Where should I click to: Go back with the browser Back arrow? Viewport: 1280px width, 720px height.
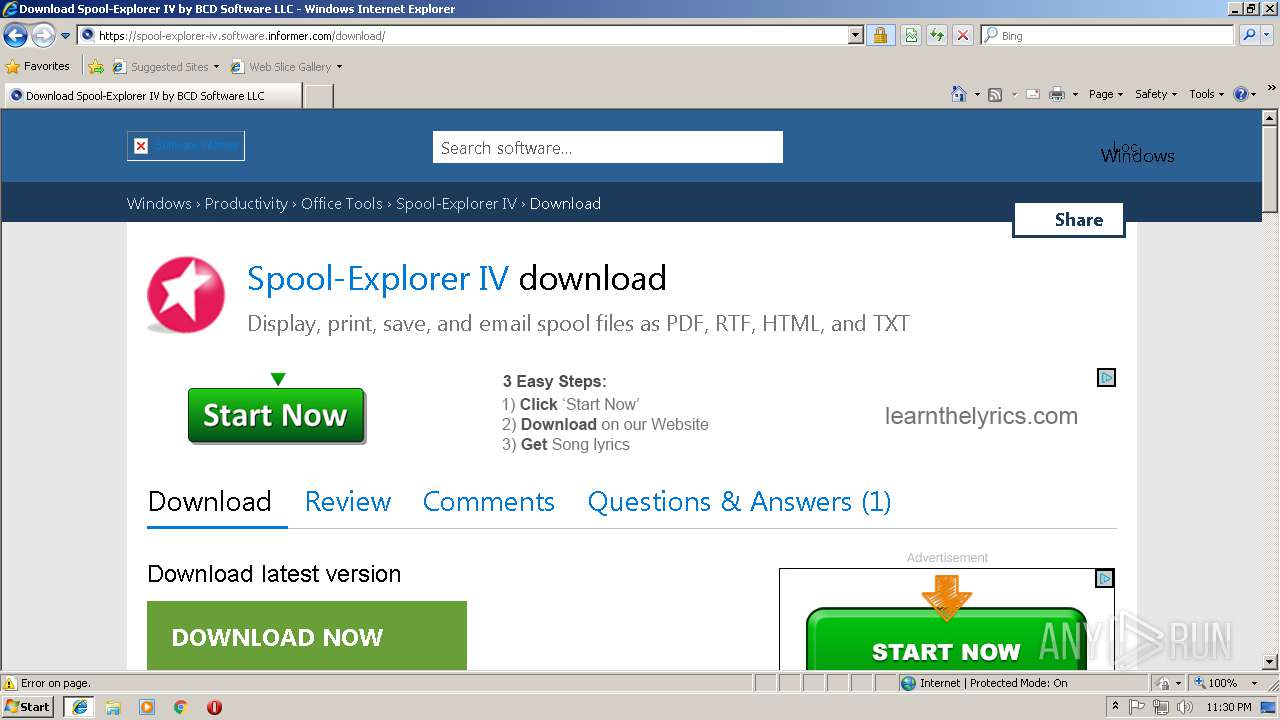click(x=15, y=36)
